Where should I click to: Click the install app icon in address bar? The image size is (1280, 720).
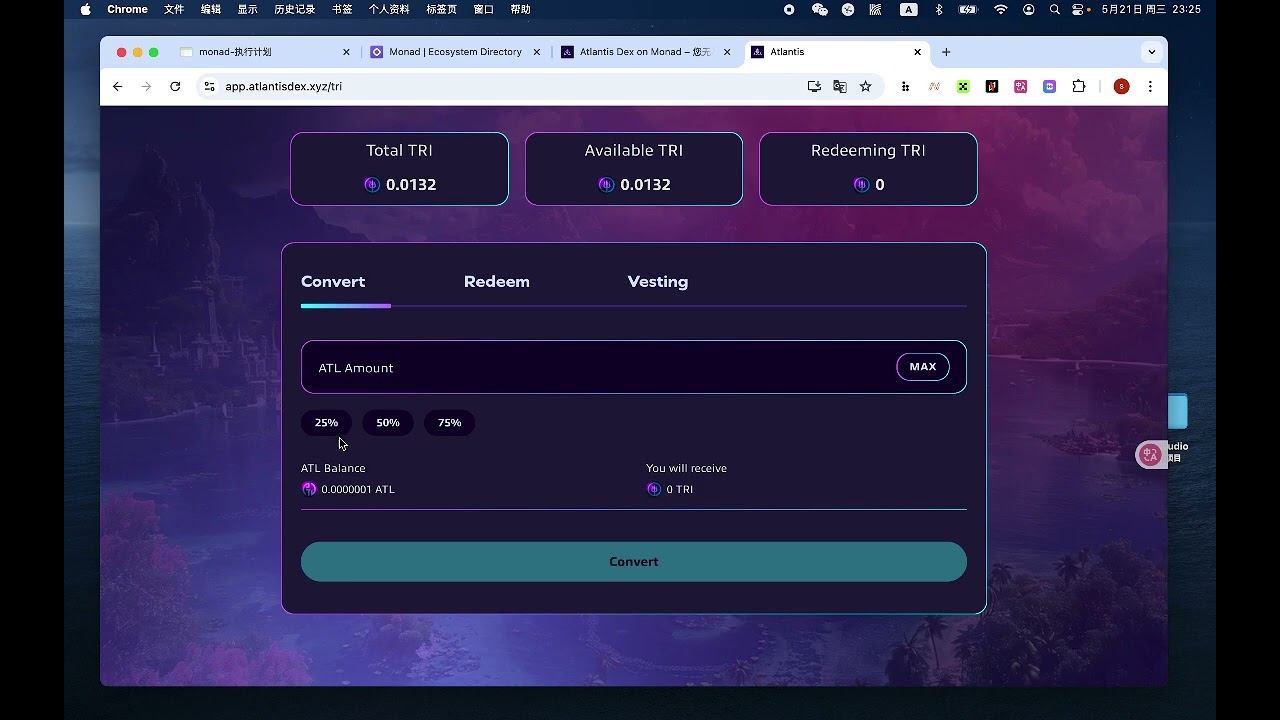coord(814,87)
